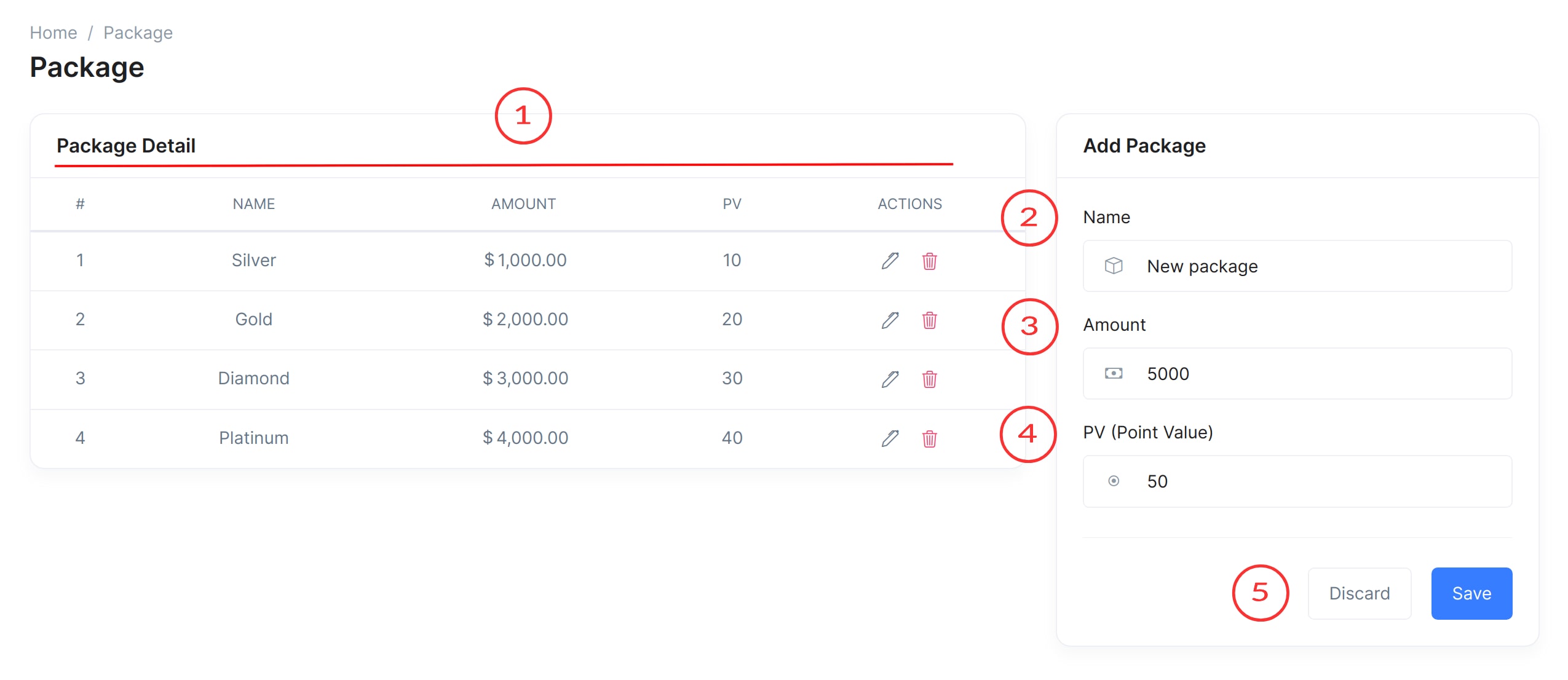Delete the Silver package
The image size is (1568, 680).
click(929, 261)
